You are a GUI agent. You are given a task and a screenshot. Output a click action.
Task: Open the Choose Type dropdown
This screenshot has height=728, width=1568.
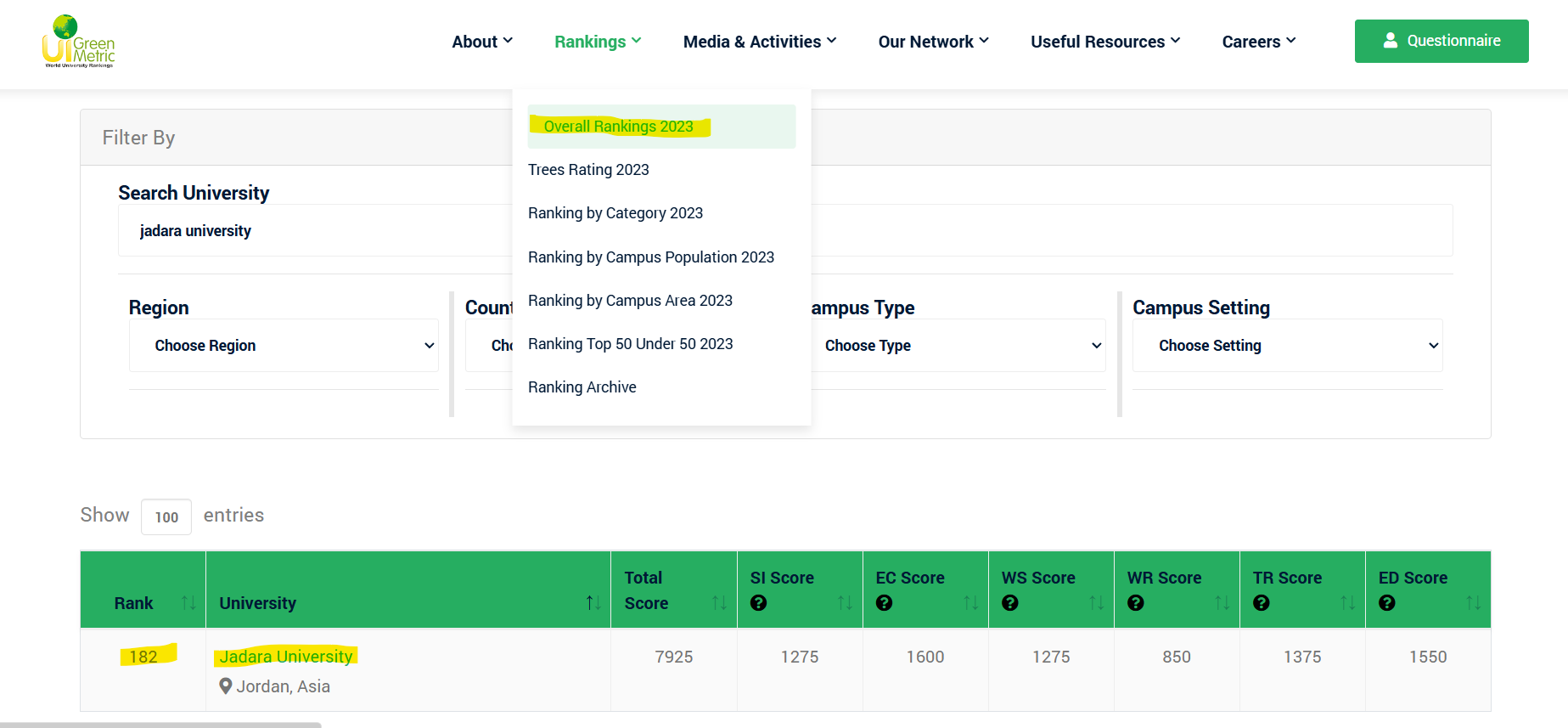(x=958, y=346)
